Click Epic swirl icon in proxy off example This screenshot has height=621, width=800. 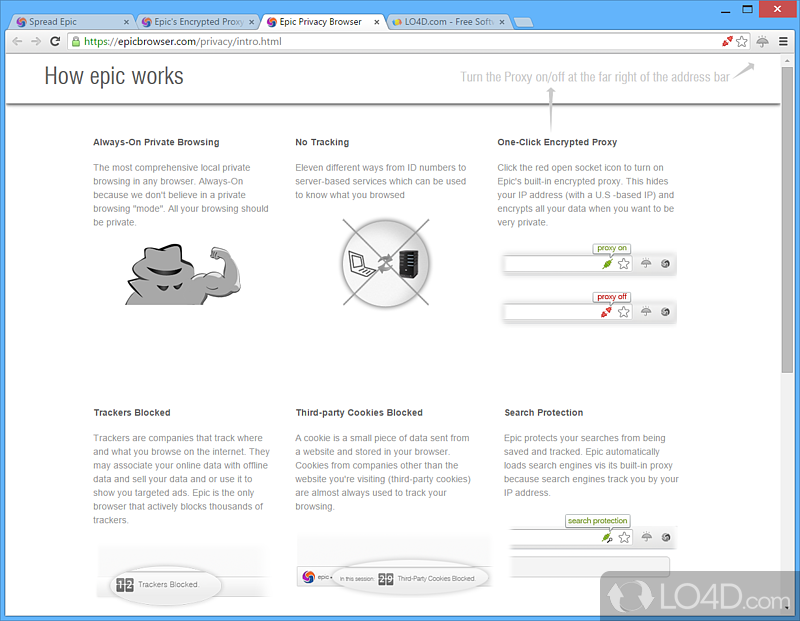[665, 312]
